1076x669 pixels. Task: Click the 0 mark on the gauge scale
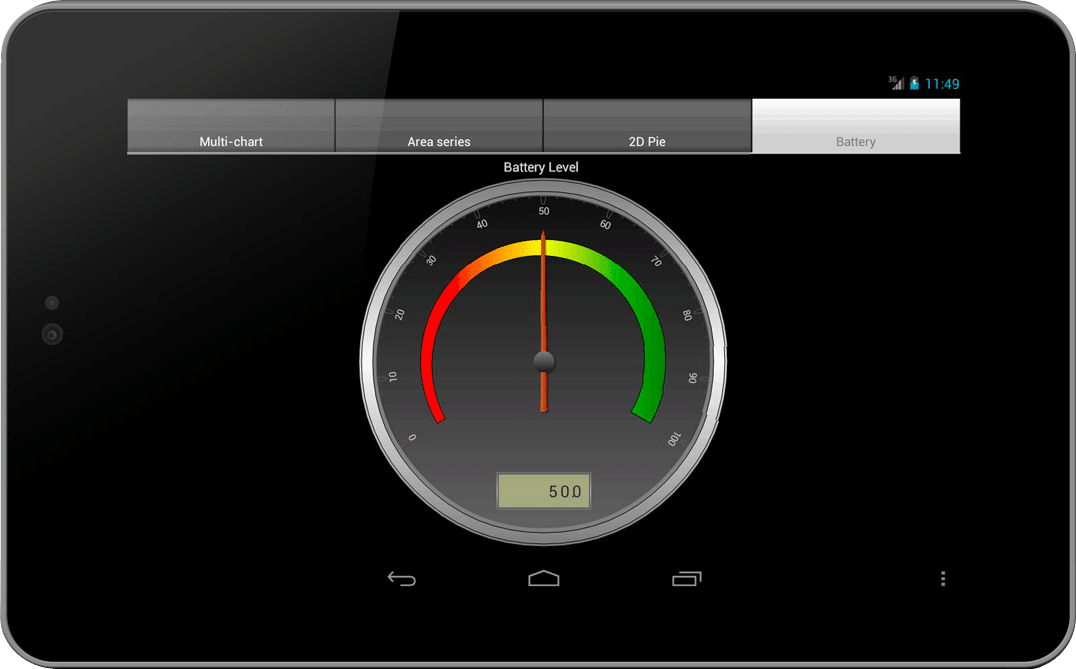coord(414,437)
